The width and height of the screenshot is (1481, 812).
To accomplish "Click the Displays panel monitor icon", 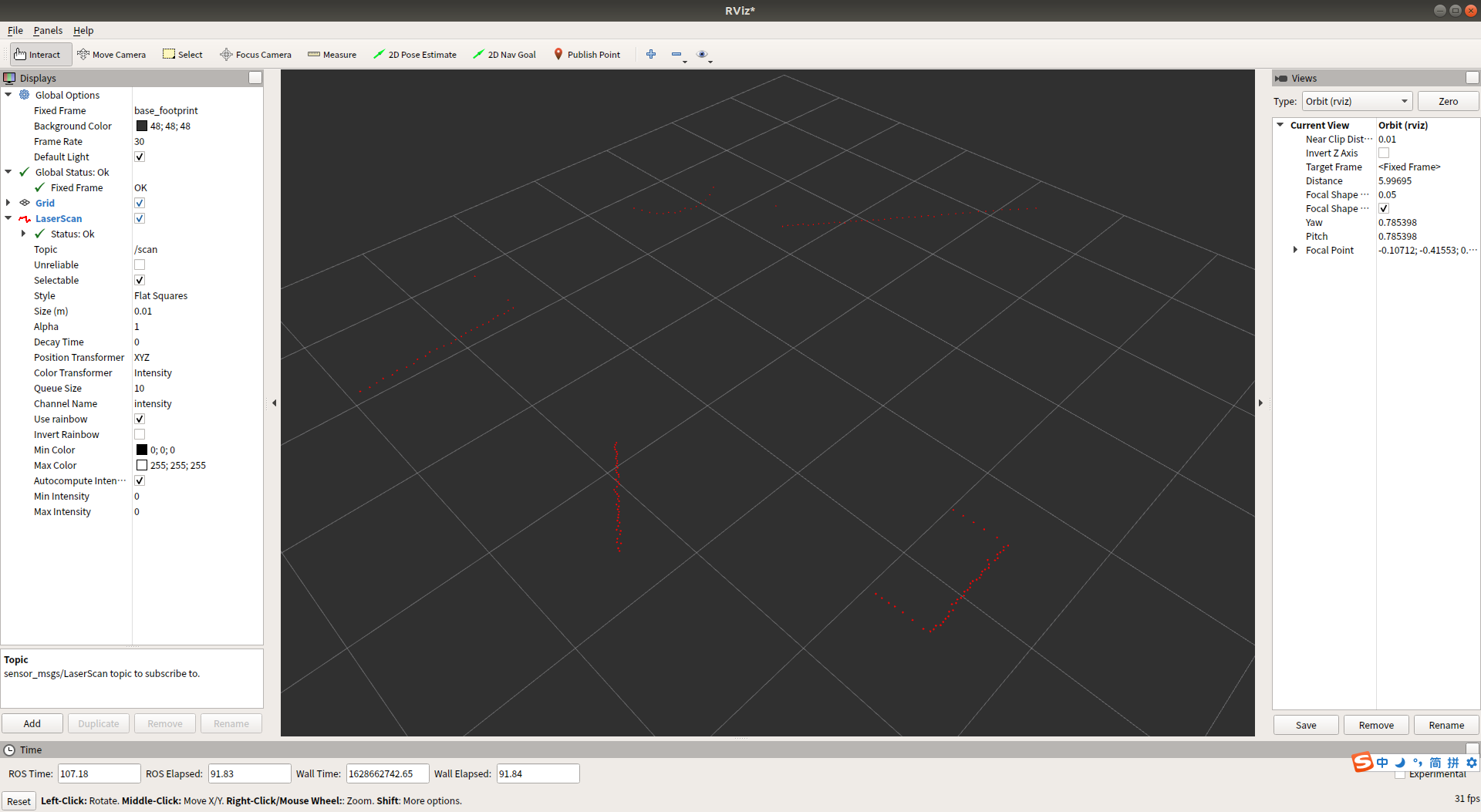I will click(x=9, y=78).
